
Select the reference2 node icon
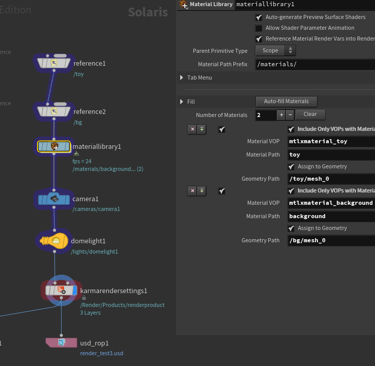point(54,111)
